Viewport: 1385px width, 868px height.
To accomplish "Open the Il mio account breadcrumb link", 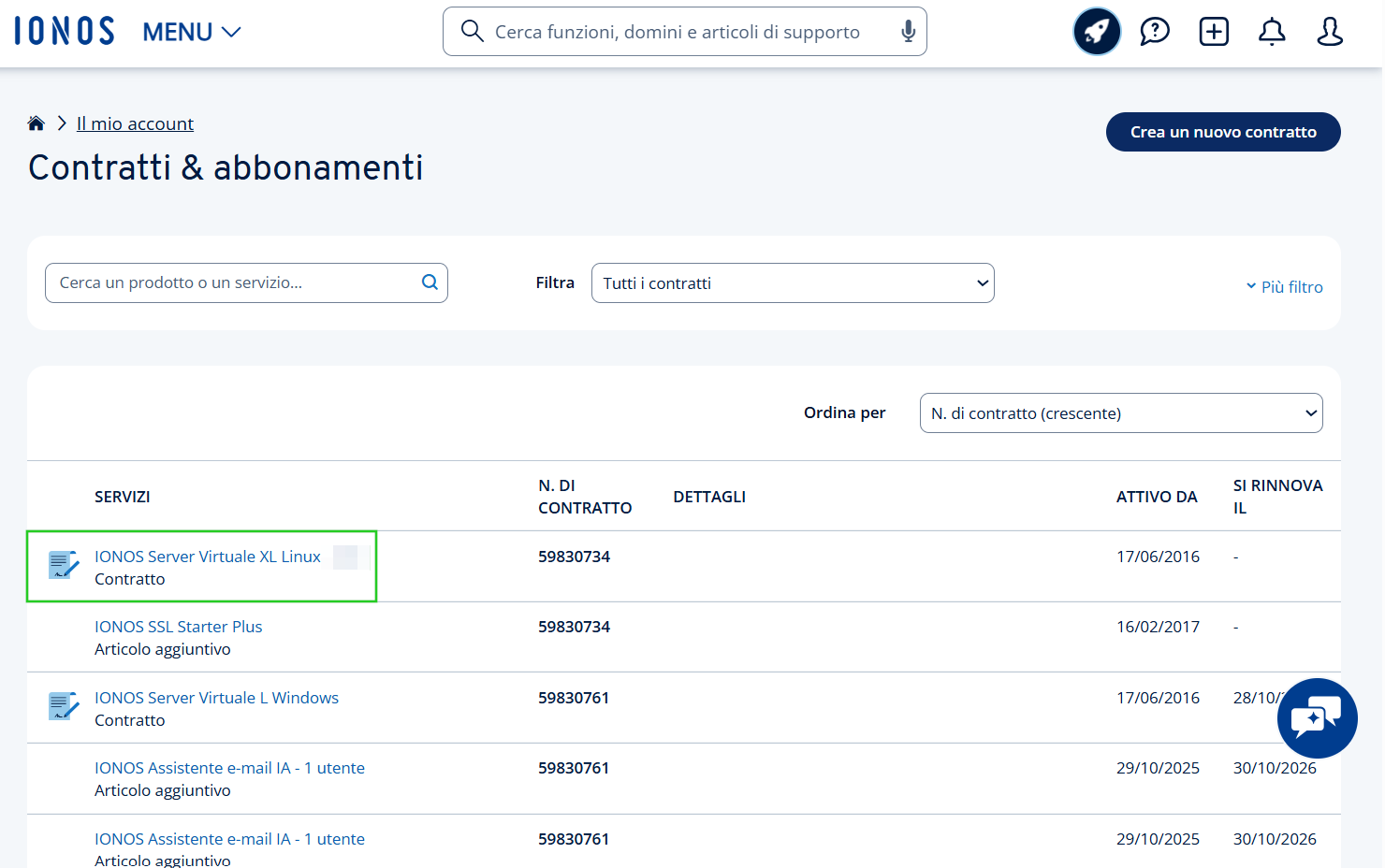I will tap(135, 123).
